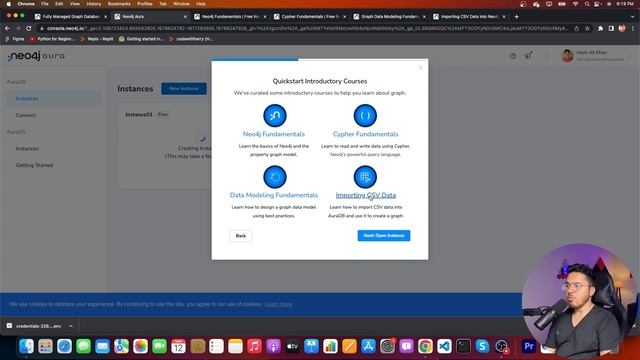This screenshot has width=640, height=360.
Task: Open the Neo4j Fundamentals course link
Action: pyautogui.click(x=274, y=134)
